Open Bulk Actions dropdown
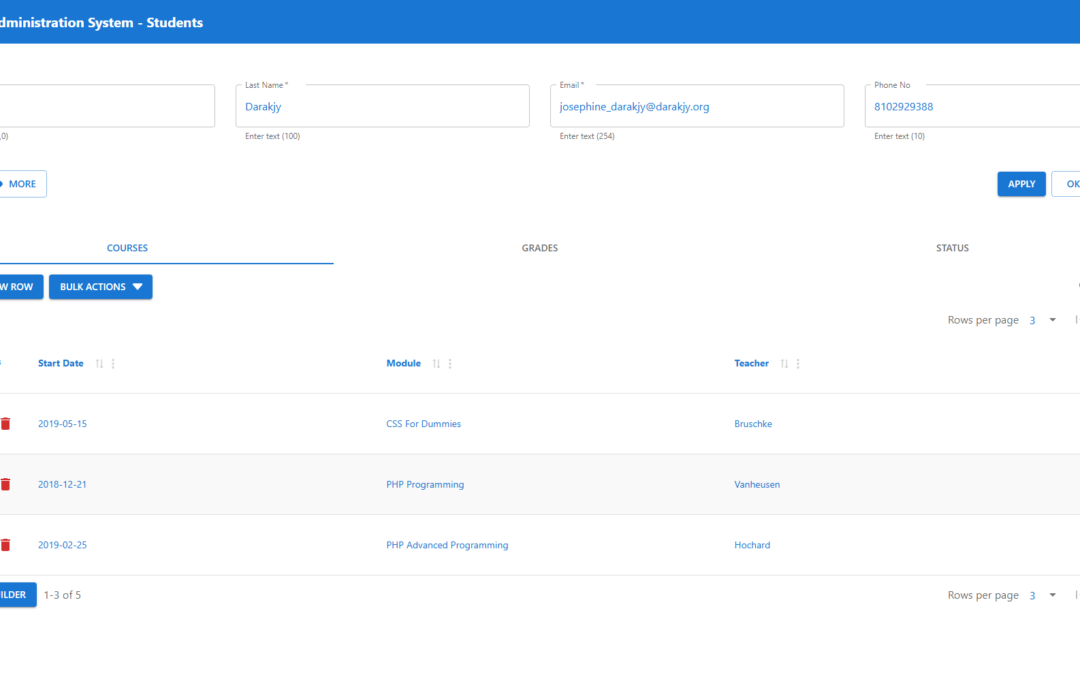The image size is (1080, 675). point(101,287)
